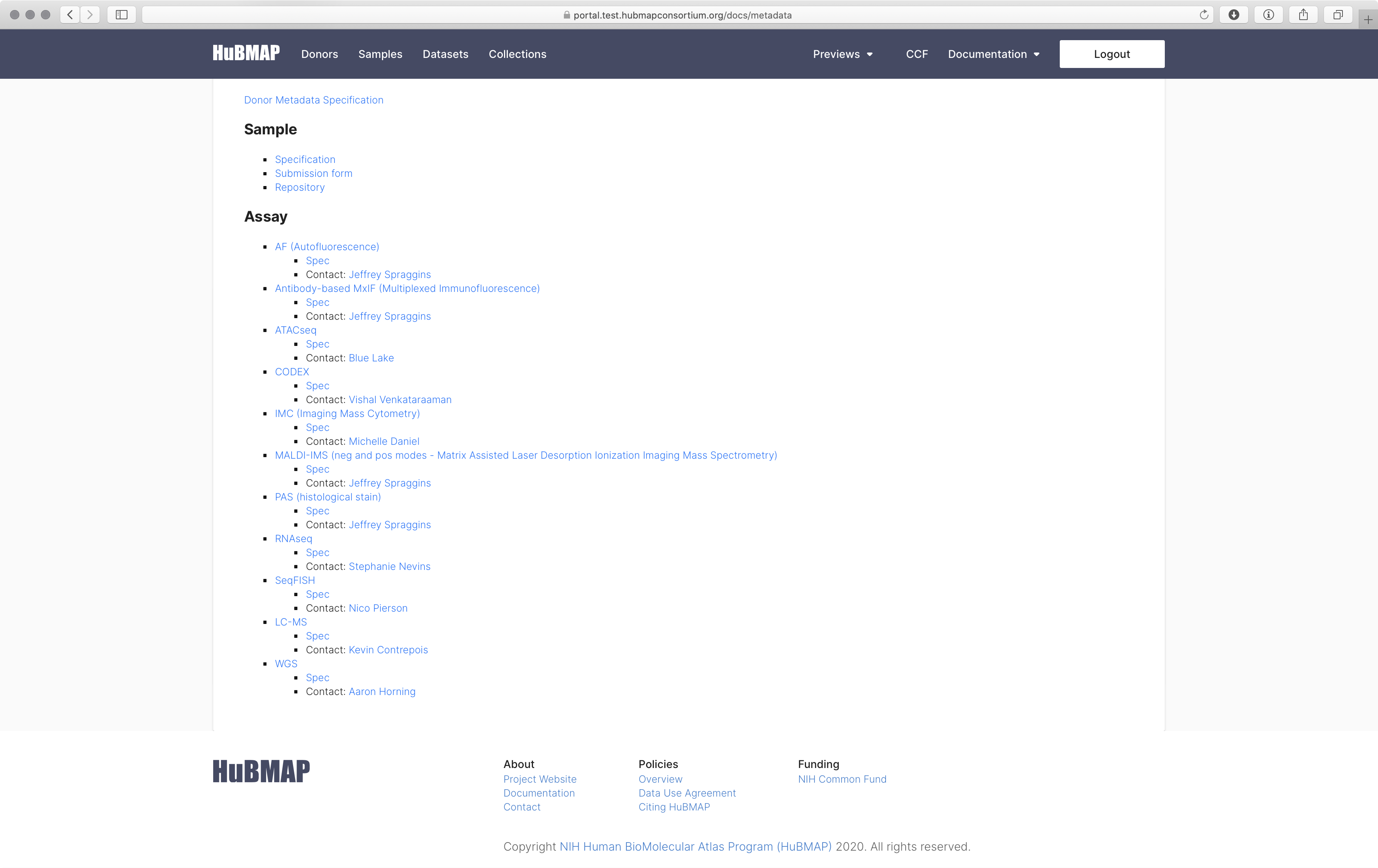1378x868 pixels.
Task: Open the Citing HuBMAP policy page
Action: (x=674, y=807)
